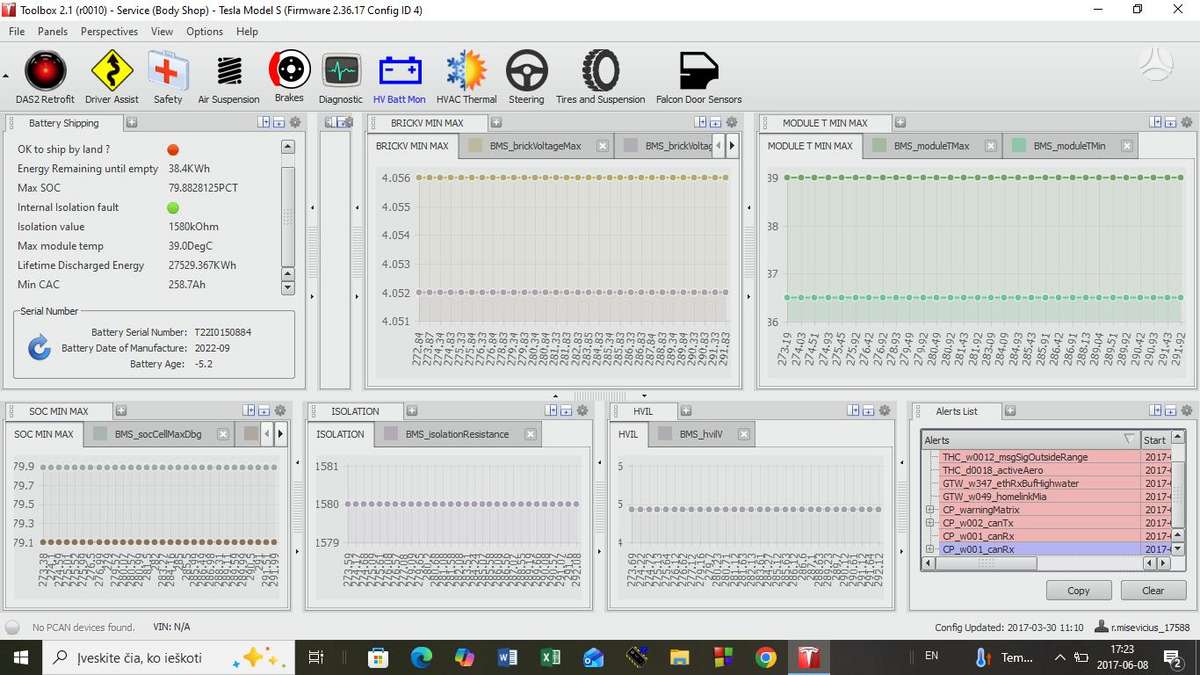Viewport: 1200px width, 675px height.
Task: Switch to the BMS_brickVoltageMax tab
Action: tap(535, 146)
